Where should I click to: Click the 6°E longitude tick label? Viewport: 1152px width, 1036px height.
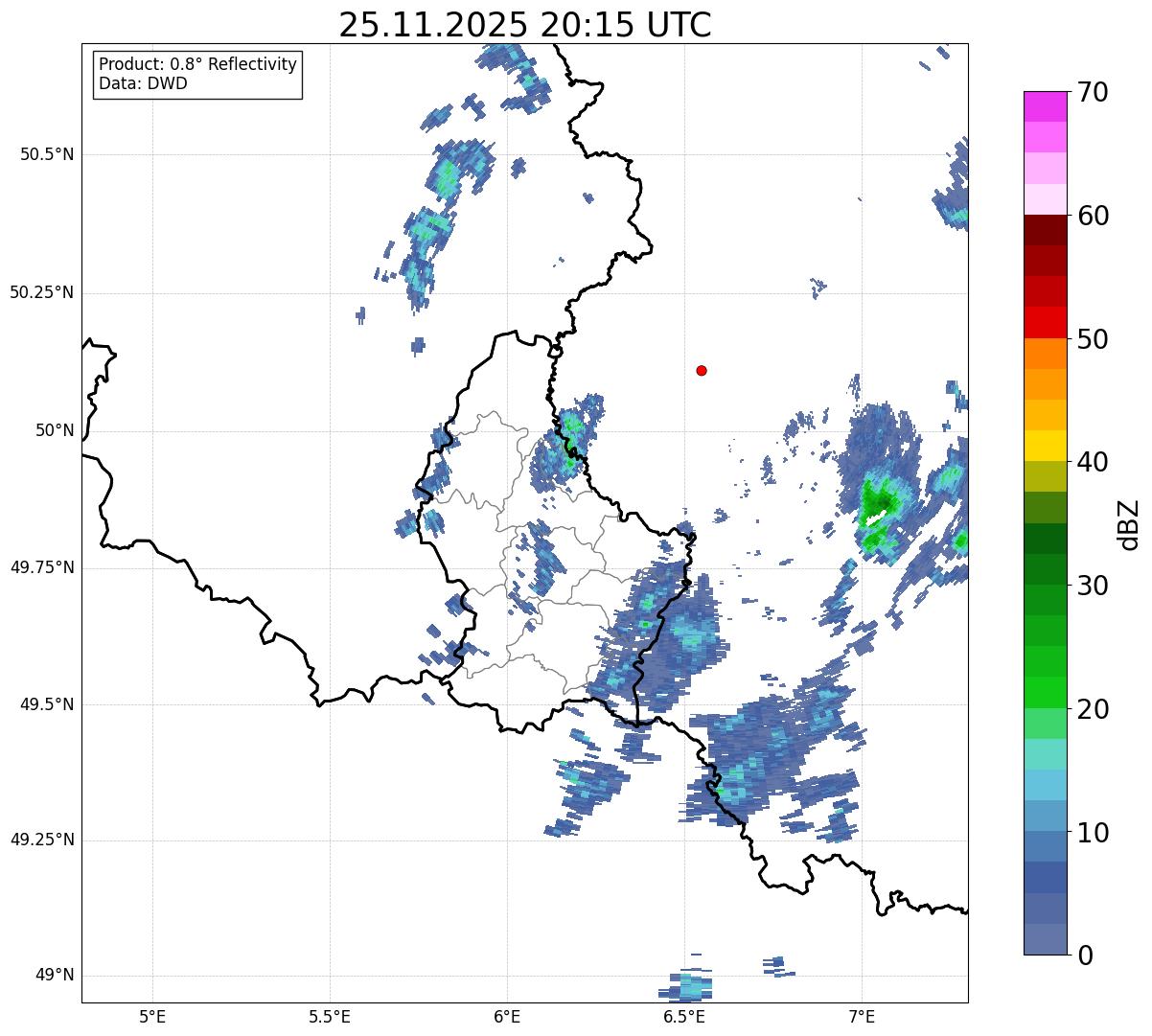tap(507, 1016)
